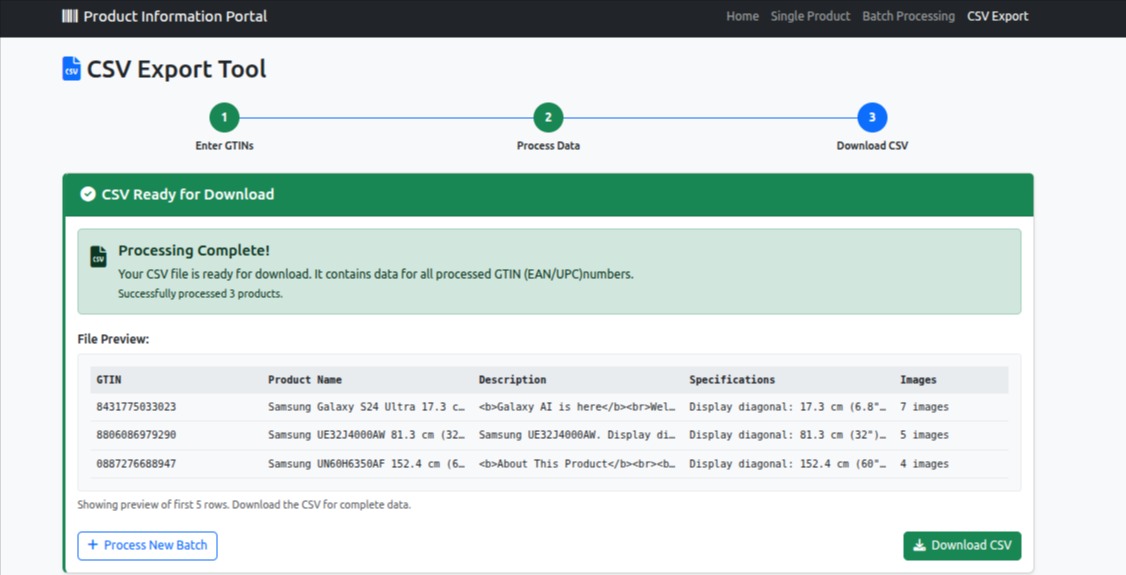
Task: Click Display diagonal: 17.3 cm specification cell
Action: (788, 407)
